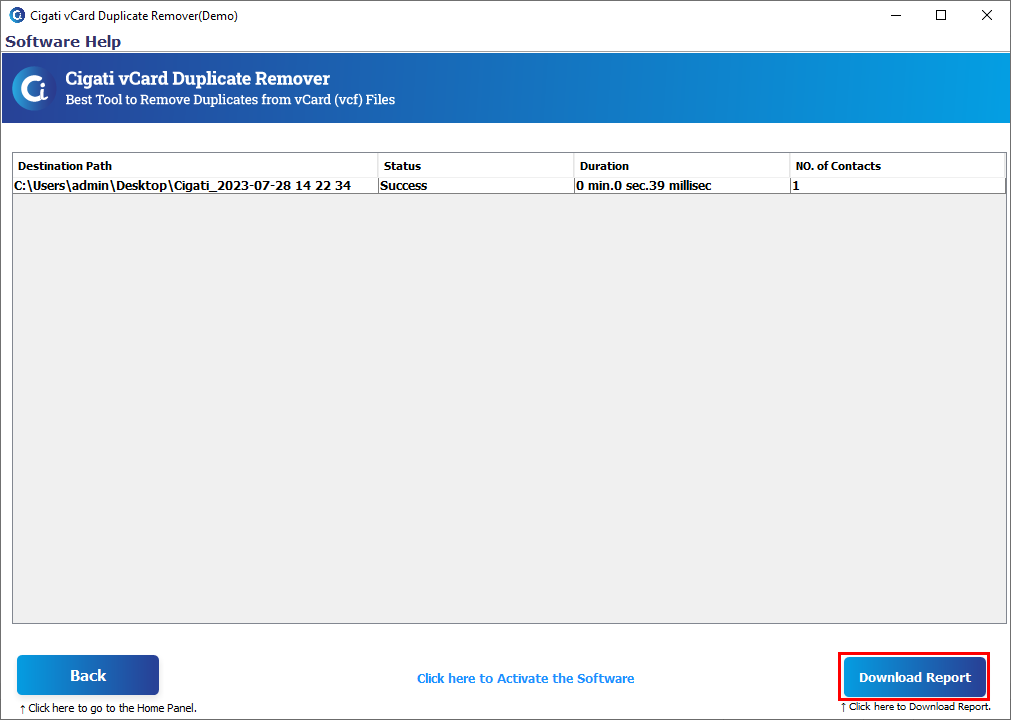The width and height of the screenshot is (1011, 720).
Task: Download the results report
Action: tap(914, 677)
